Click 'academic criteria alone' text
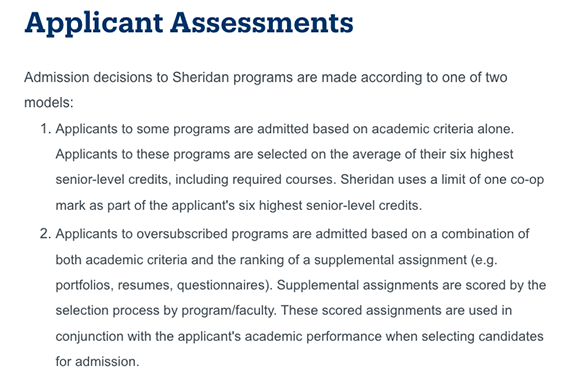This screenshot has width=570, height=381. pos(442,129)
